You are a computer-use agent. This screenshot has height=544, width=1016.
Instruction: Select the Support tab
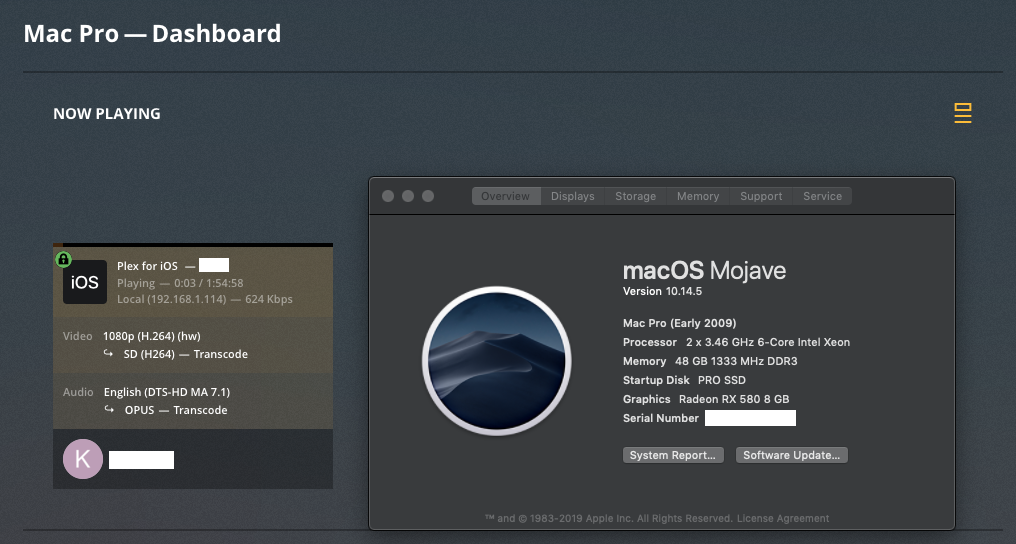pyautogui.click(x=761, y=196)
